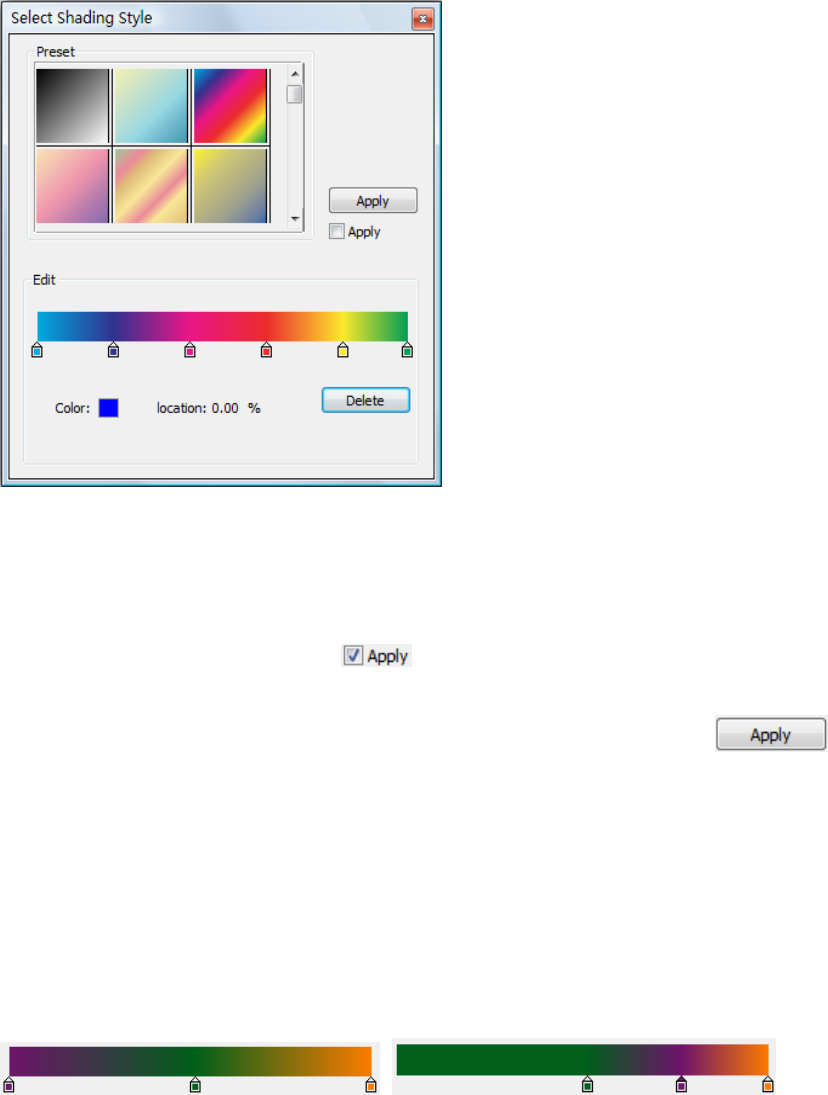Select the magenta gradient stop marker

(190, 350)
